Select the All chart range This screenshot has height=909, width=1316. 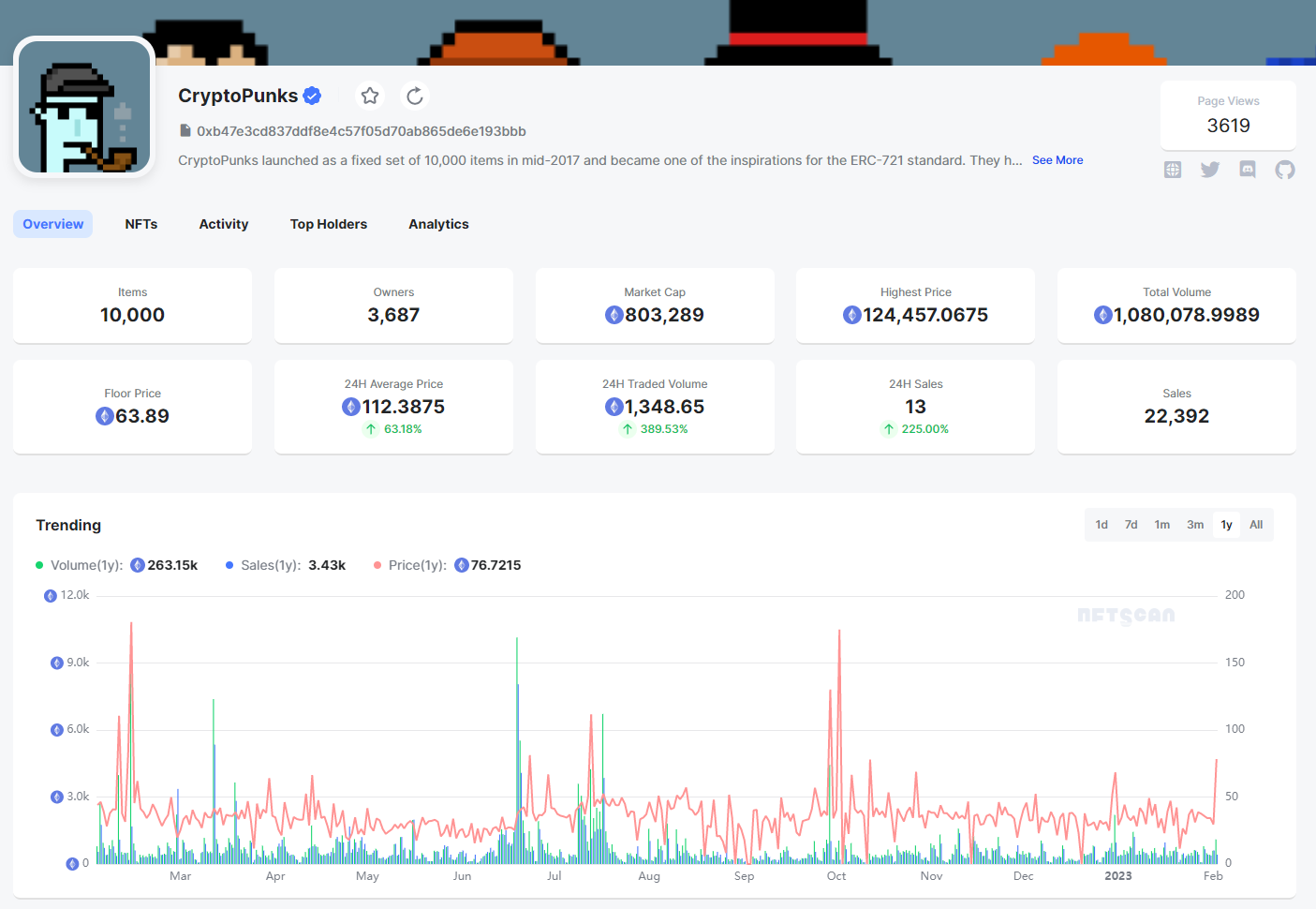[1256, 525]
